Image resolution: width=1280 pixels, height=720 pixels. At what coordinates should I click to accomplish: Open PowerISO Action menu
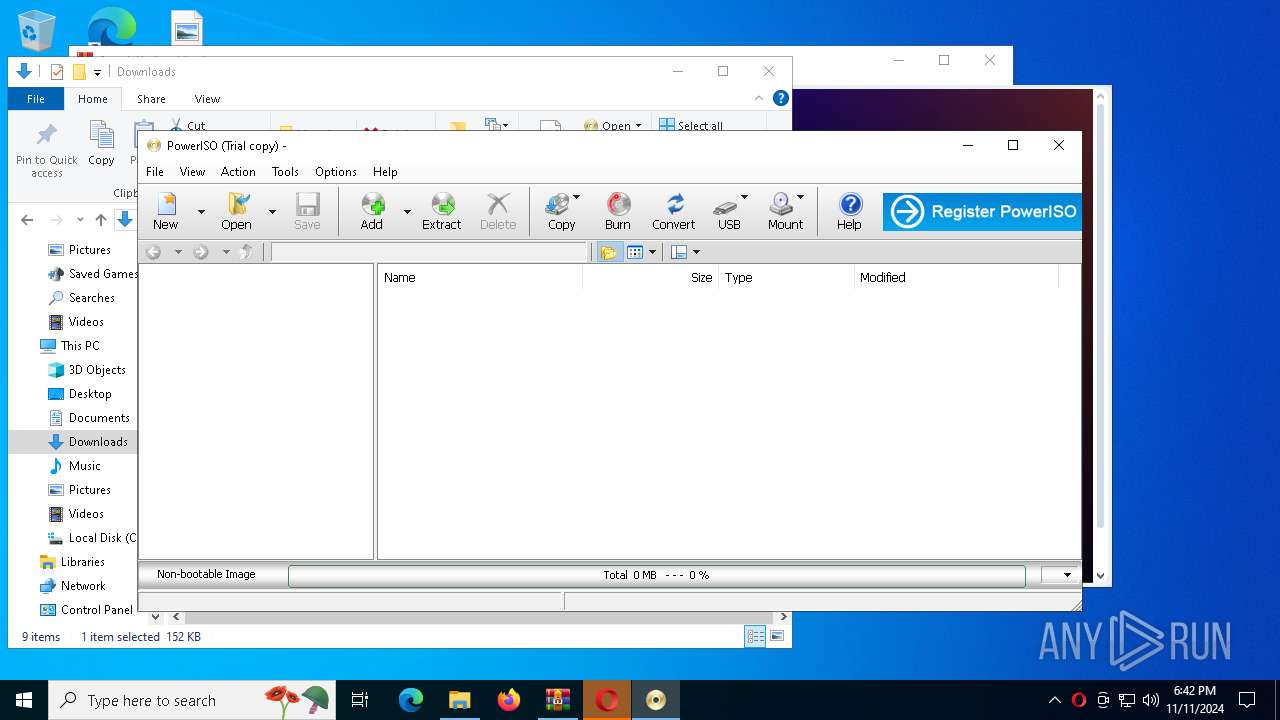238,172
